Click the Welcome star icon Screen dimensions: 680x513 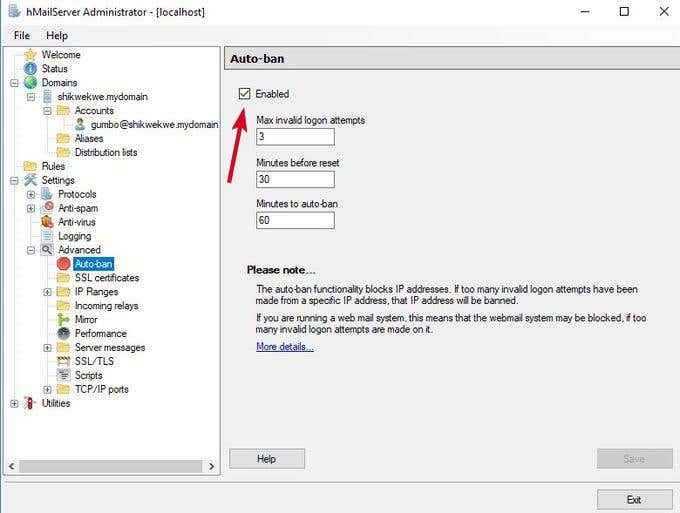[x=30, y=55]
